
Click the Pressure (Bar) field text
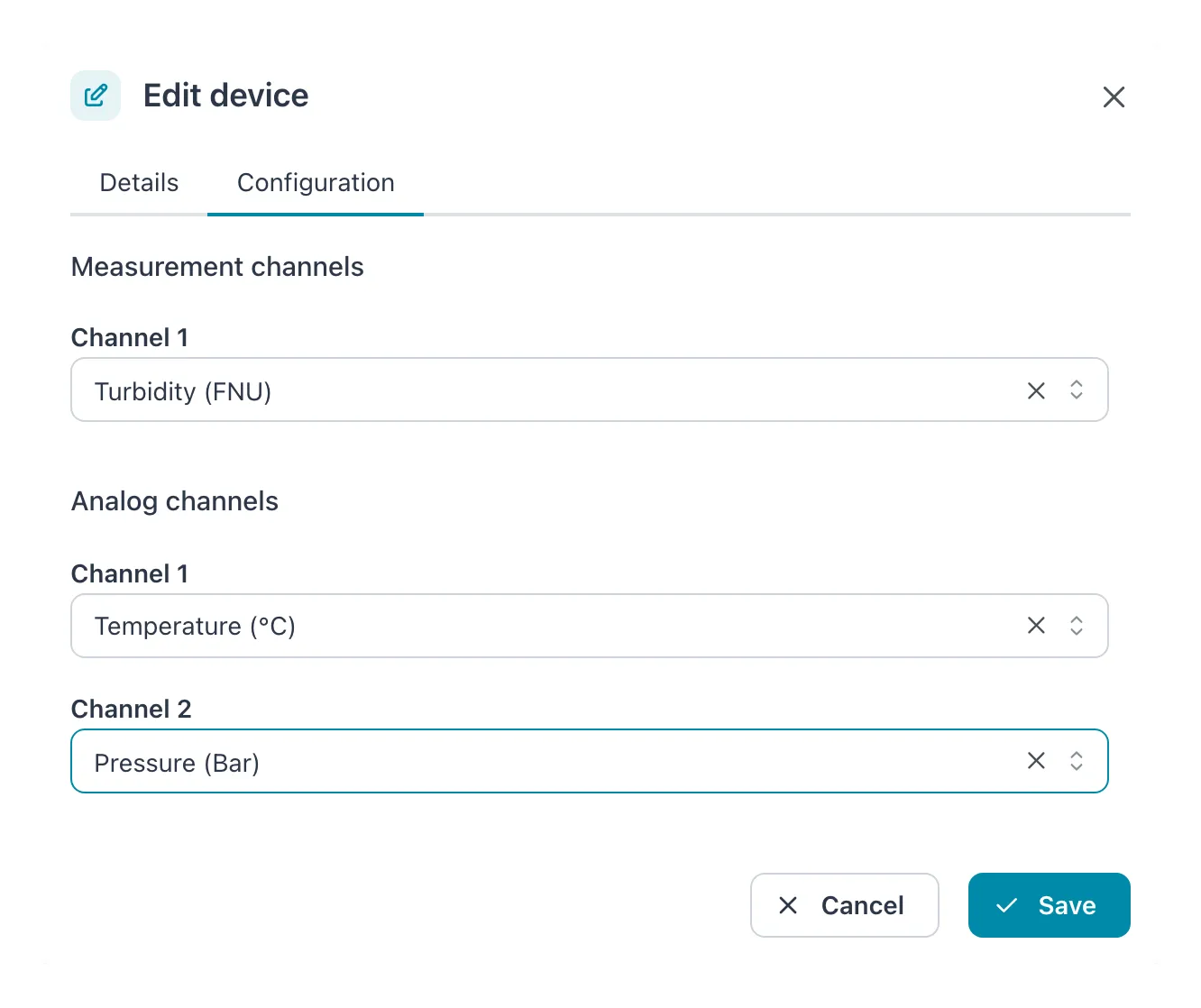tap(177, 763)
